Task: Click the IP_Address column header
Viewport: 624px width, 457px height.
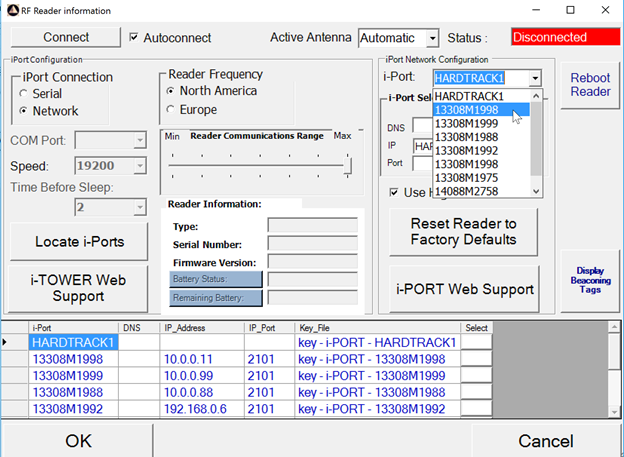Action: (x=202, y=328)
